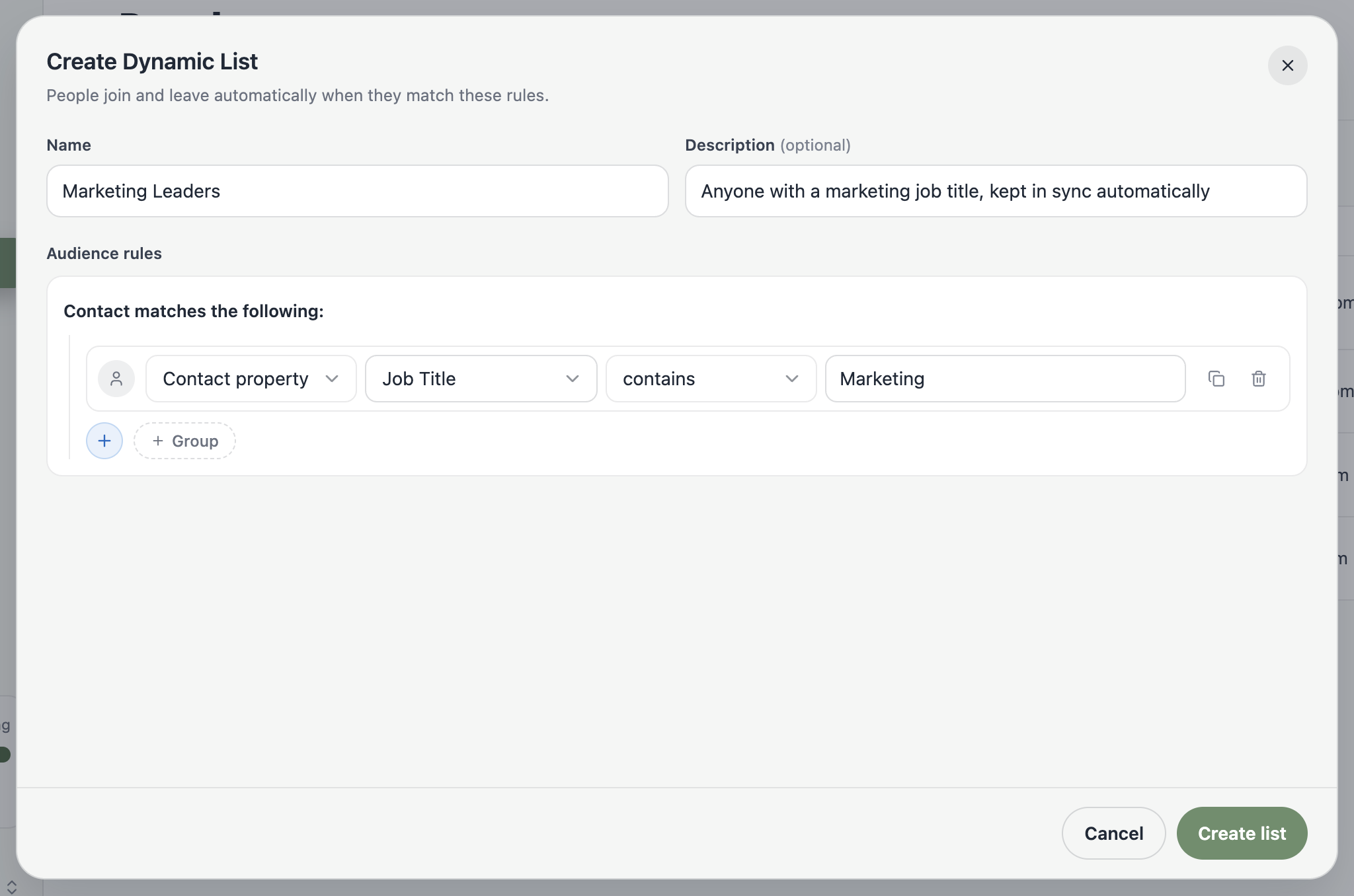Close the Create Dynamic List dialog
Image resolution: width=1354 pixels, height=896 pixels.
coord(1287,65)
